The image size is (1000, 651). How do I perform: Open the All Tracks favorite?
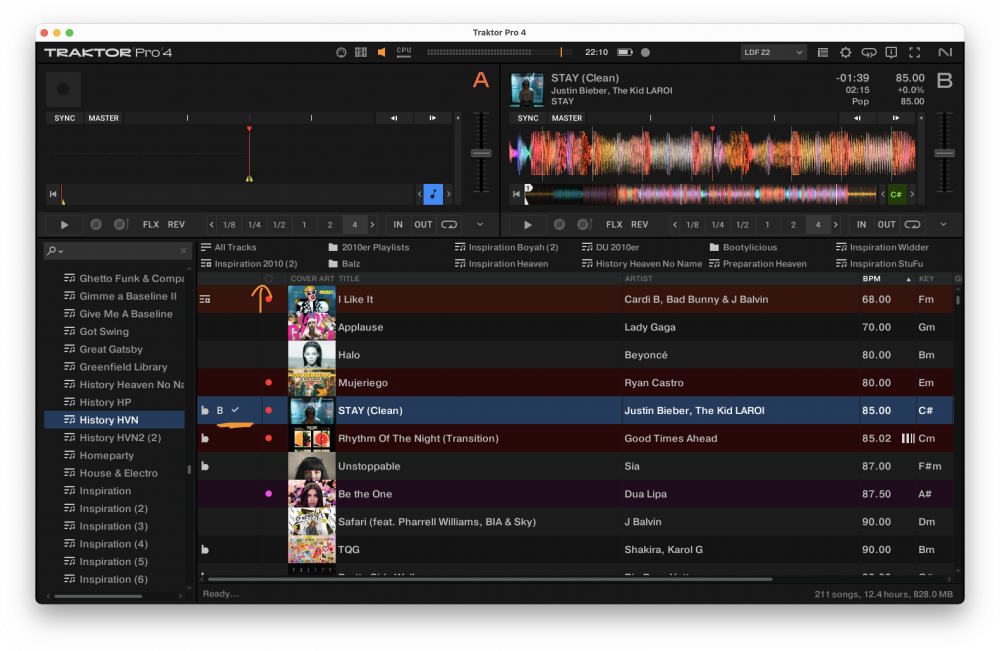pos(229,247)
